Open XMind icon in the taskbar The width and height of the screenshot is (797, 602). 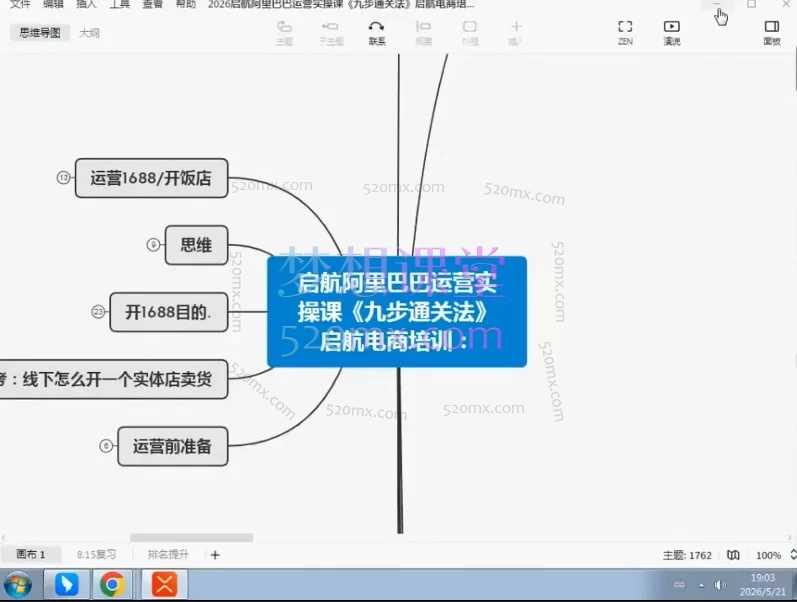pyautogui.click(x=165, y=584)
